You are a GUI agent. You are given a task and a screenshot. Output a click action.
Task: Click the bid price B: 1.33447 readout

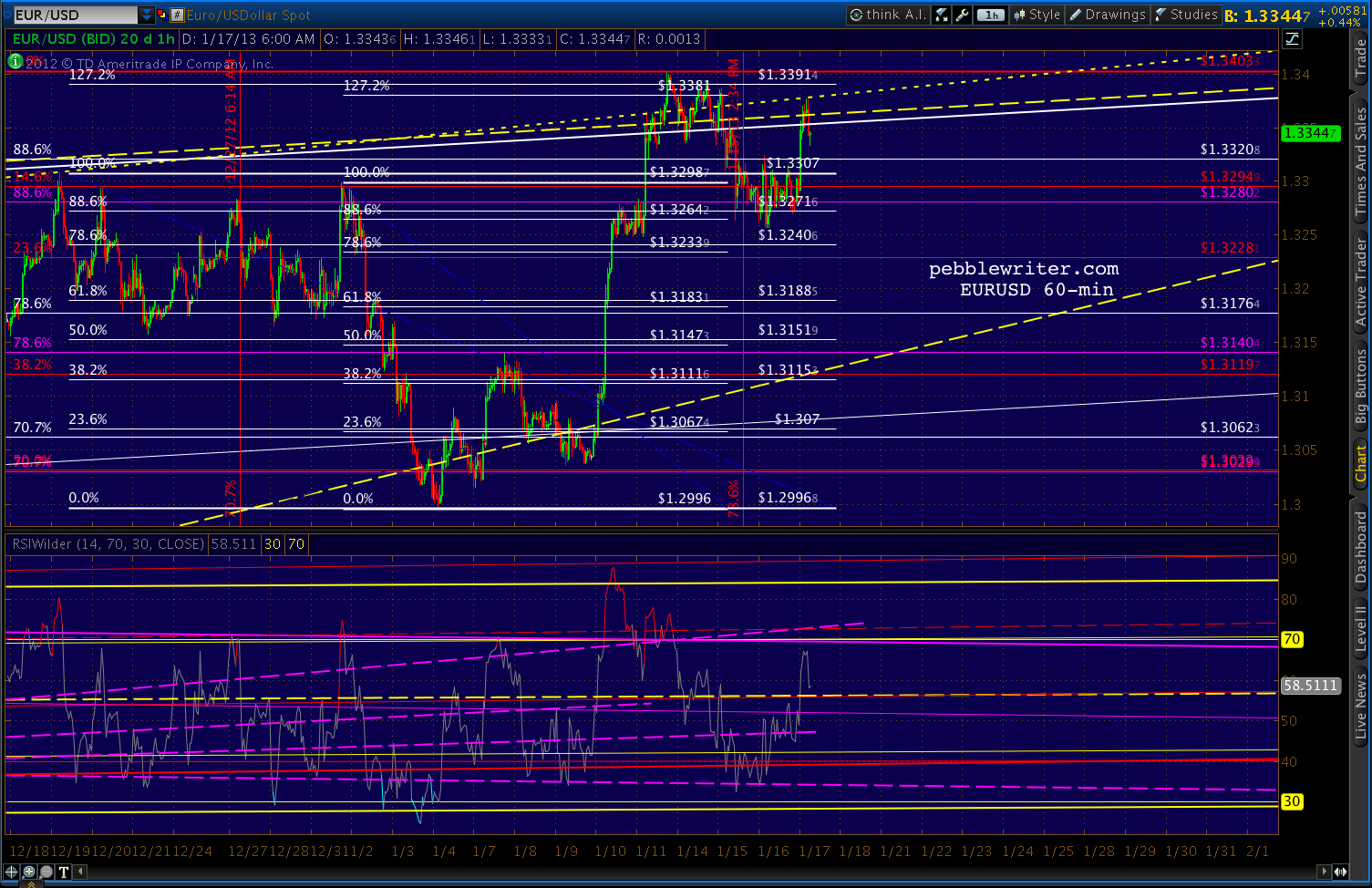pyautogui.click(x=1267, y=15)
